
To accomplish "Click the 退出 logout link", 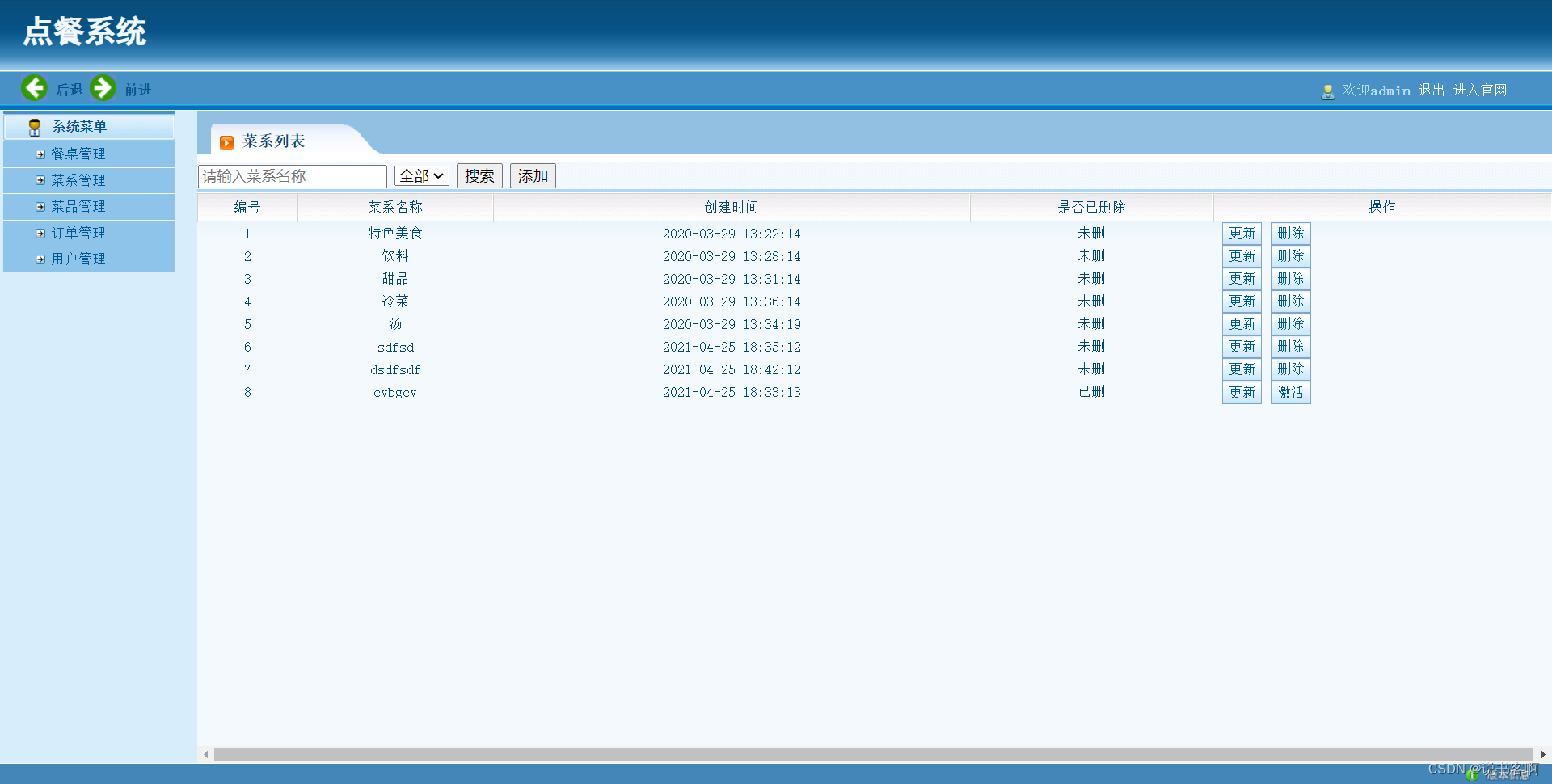I will point(1432,91).
